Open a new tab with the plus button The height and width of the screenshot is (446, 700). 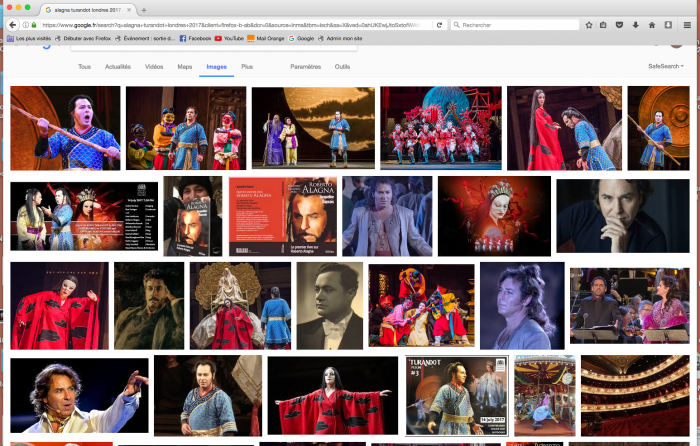[144, 10]
